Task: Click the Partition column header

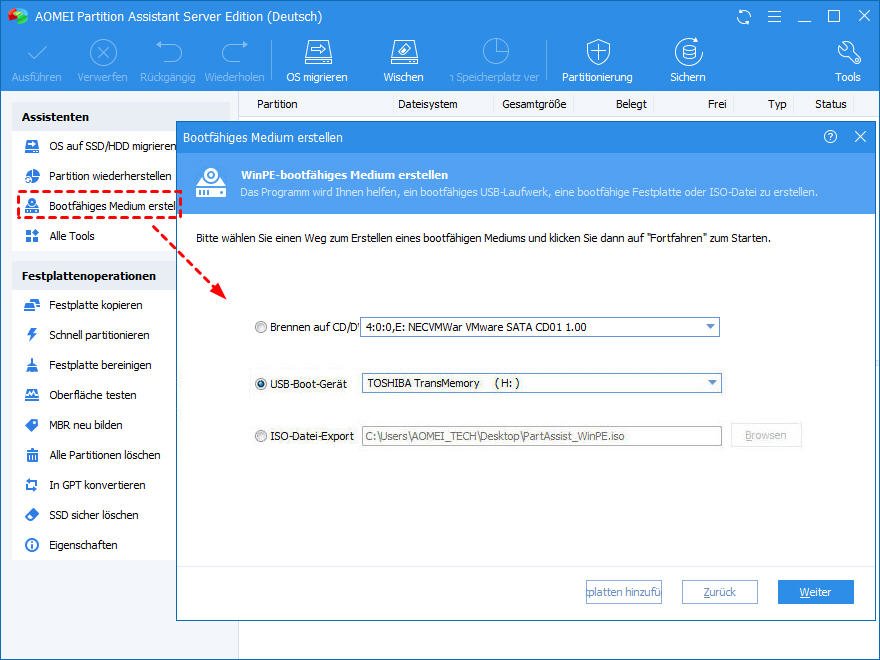Action: click(277, 104)
